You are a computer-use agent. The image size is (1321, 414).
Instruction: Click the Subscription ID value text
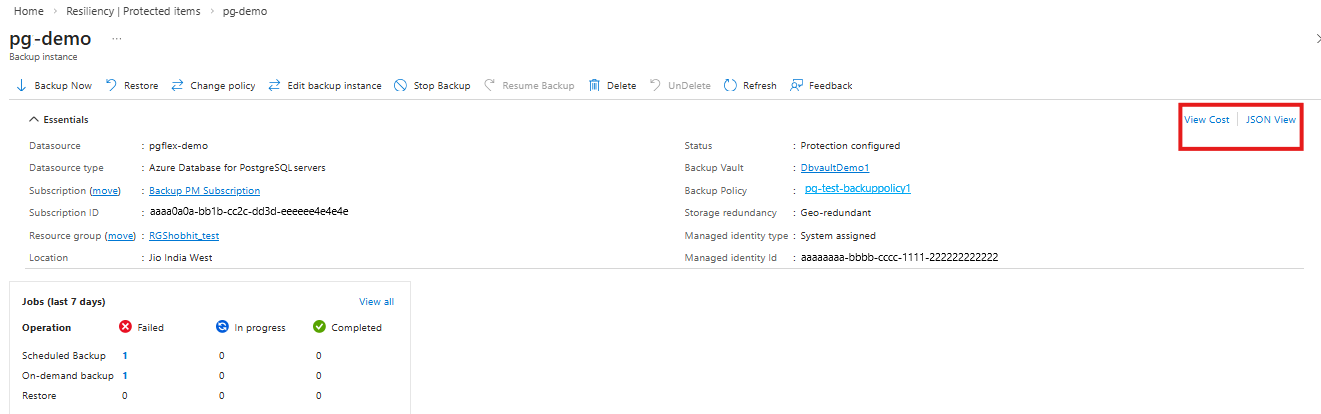tap(248, 212)
